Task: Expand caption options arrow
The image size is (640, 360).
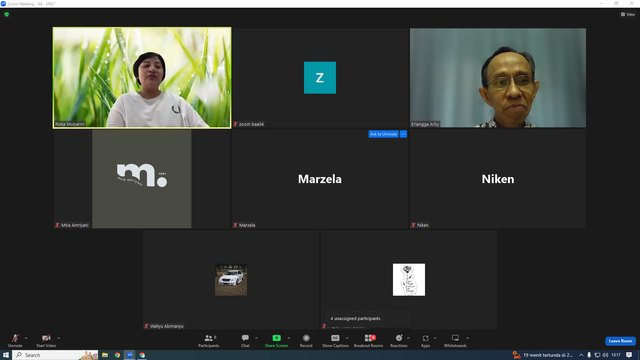Action: 347,338
